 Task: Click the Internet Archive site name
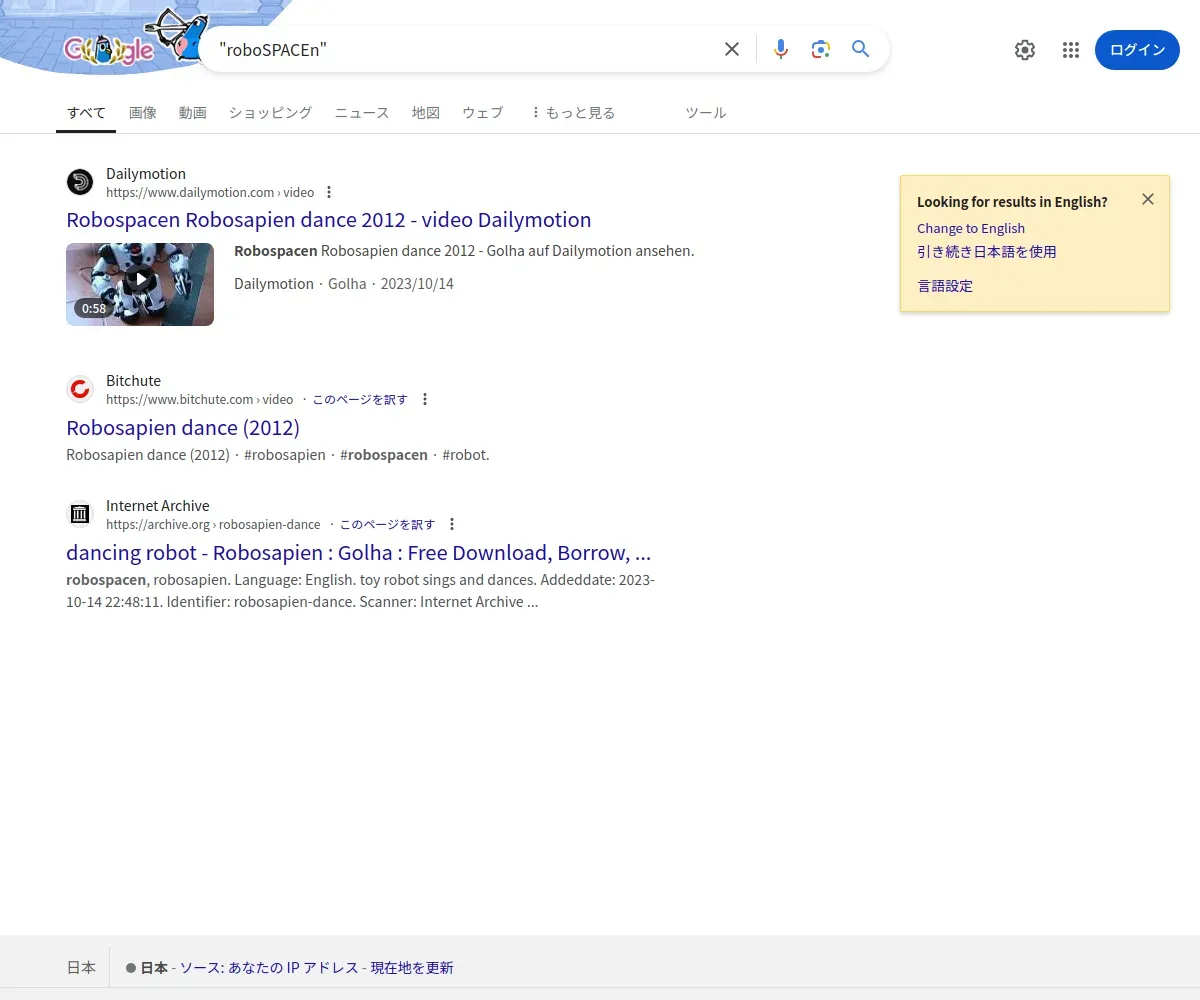pos(158,506)
